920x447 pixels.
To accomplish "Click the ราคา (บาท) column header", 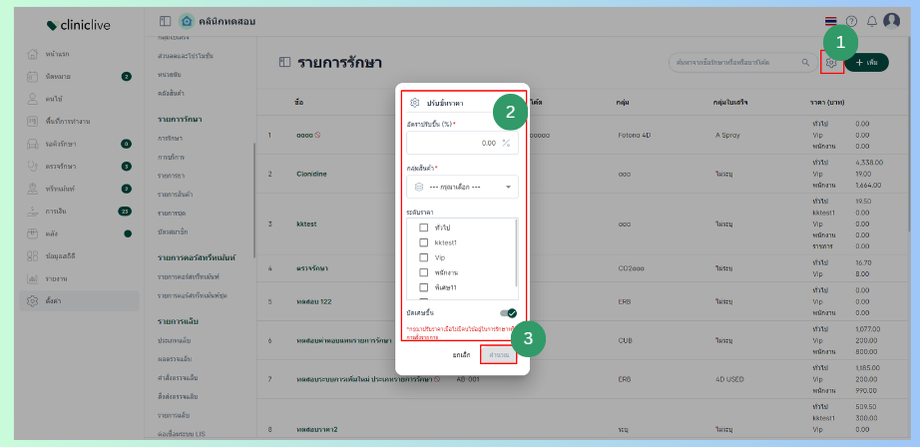I will click(x=828, y=102).
